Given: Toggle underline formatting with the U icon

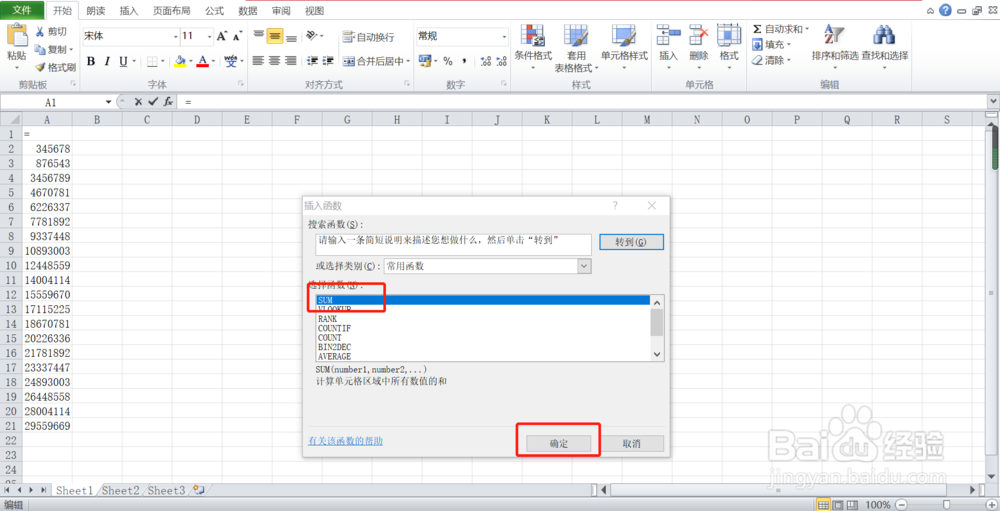Looking at the screenshot, I should [123, 61].
